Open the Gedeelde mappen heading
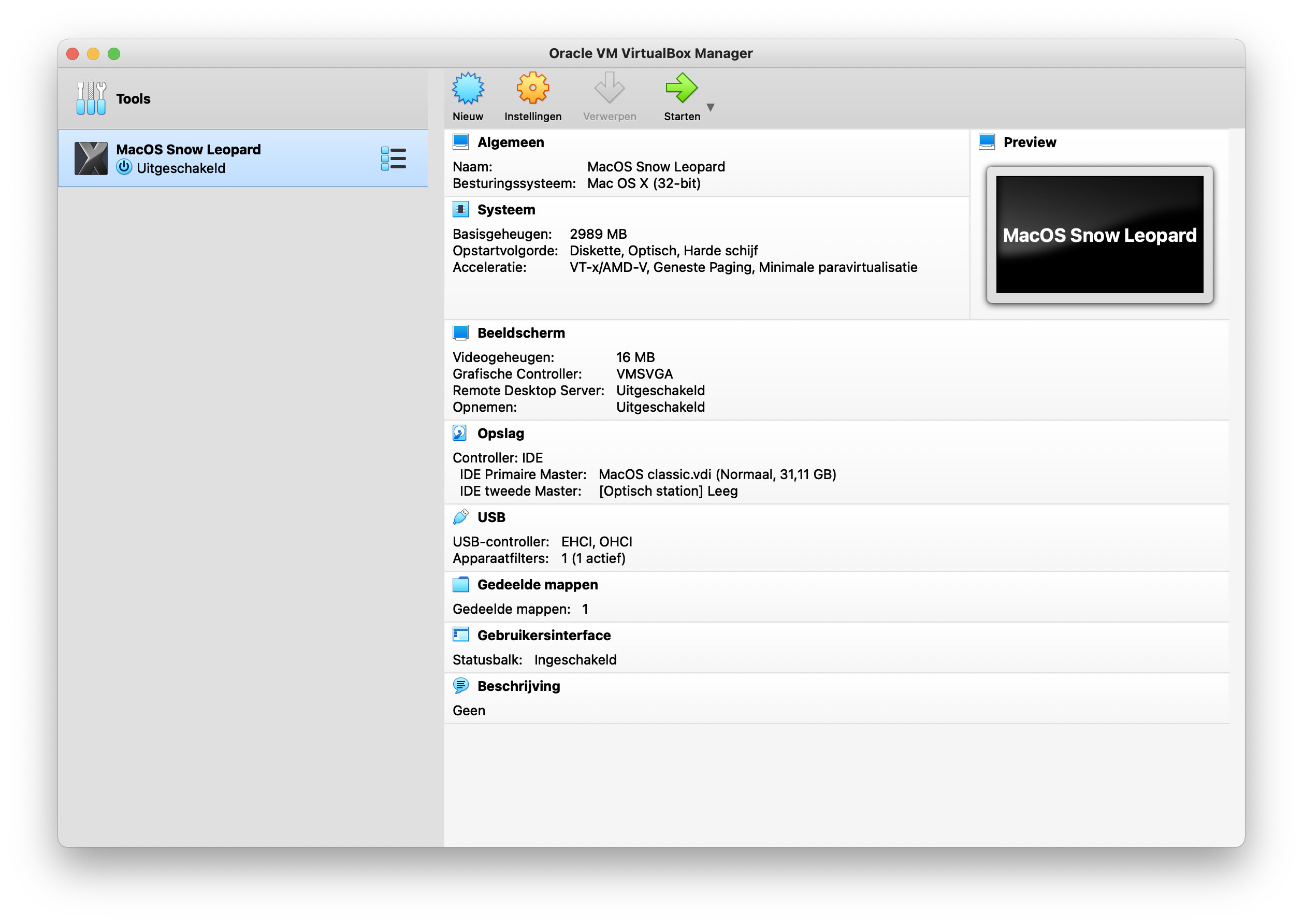This screenshot has height=924, width=1303. (538, 585)
